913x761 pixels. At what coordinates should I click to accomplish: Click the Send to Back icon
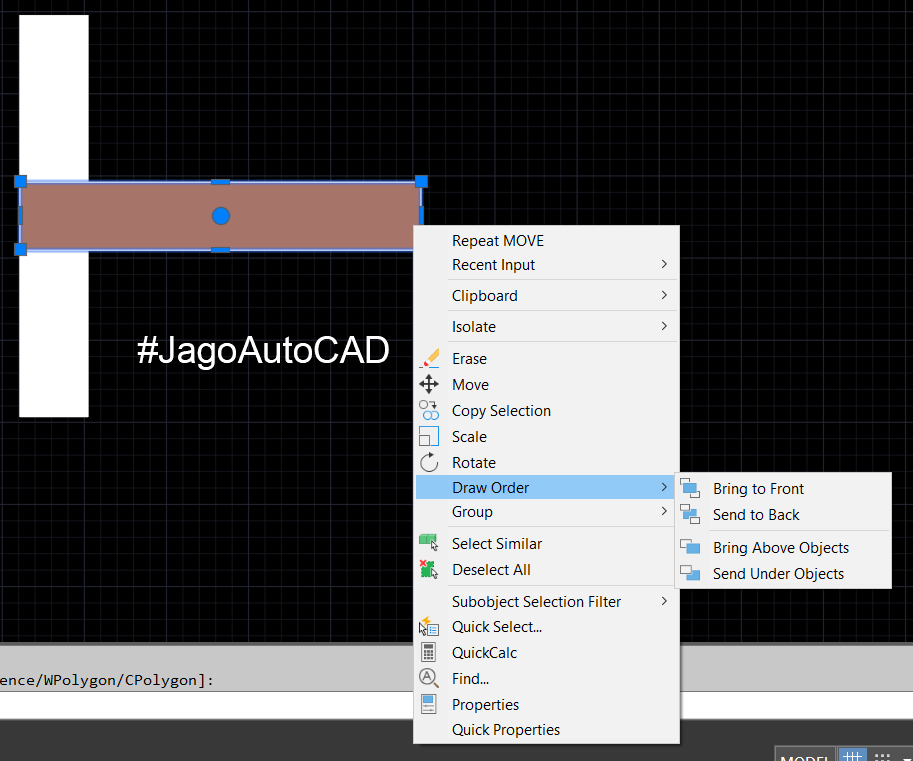point(690,514)
